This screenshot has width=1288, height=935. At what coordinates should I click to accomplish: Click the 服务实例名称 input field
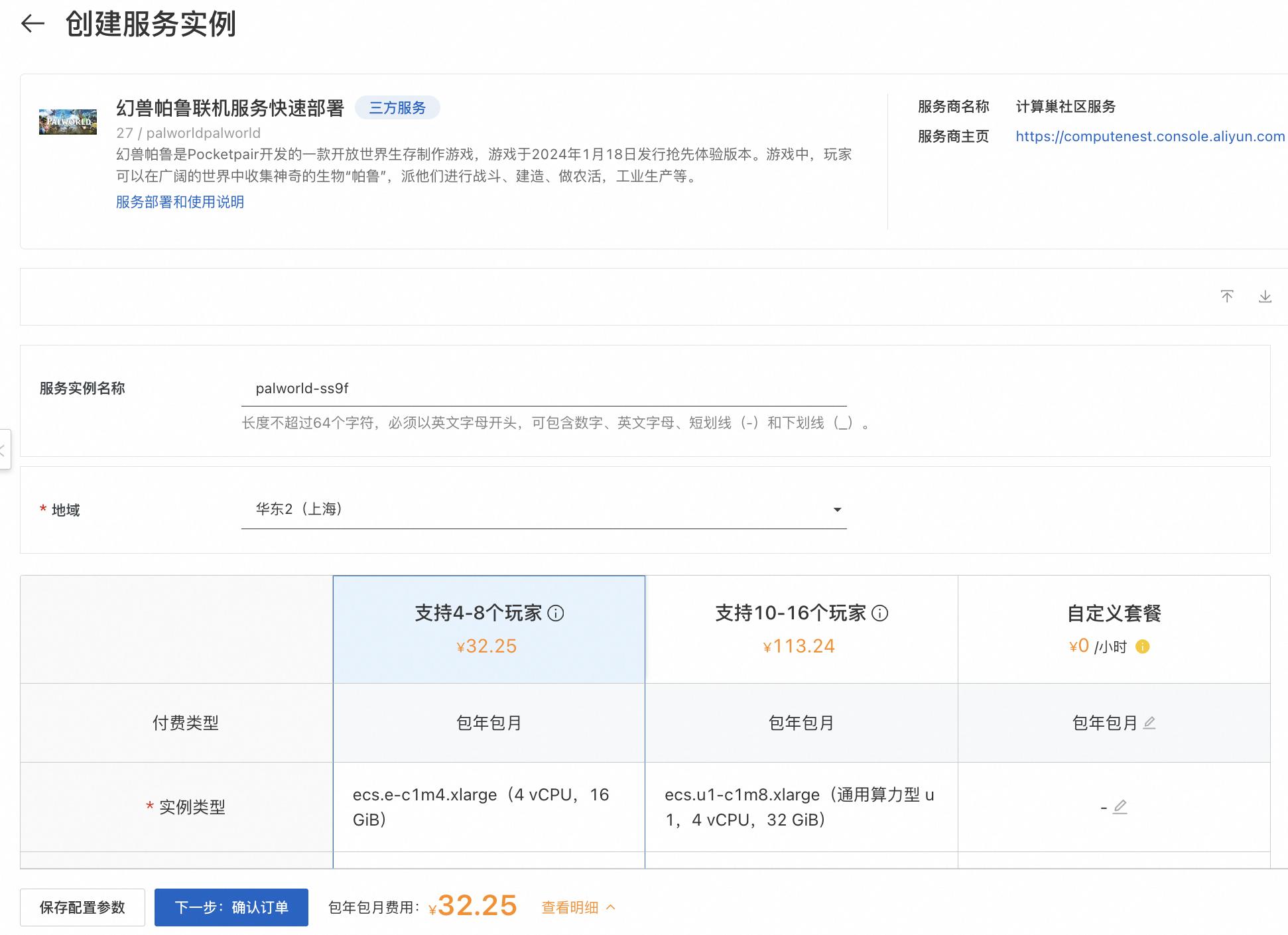point(544,389)
